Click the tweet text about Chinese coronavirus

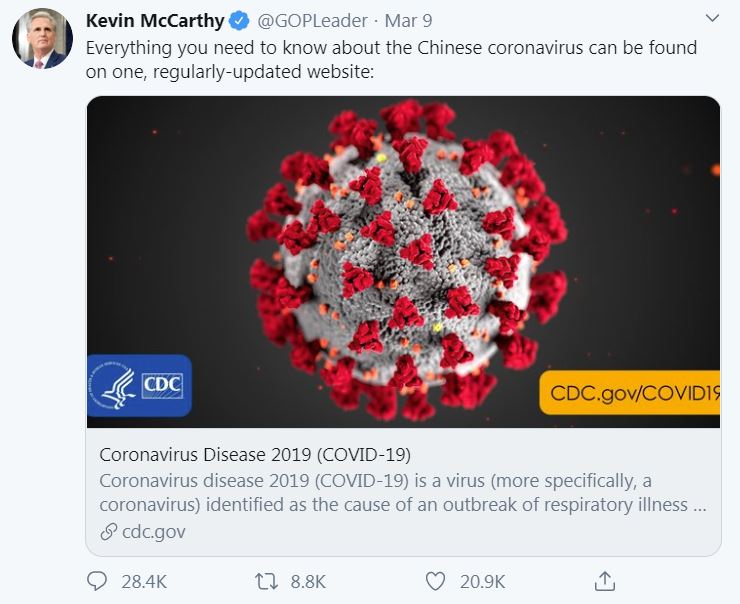tap(391, 59)
